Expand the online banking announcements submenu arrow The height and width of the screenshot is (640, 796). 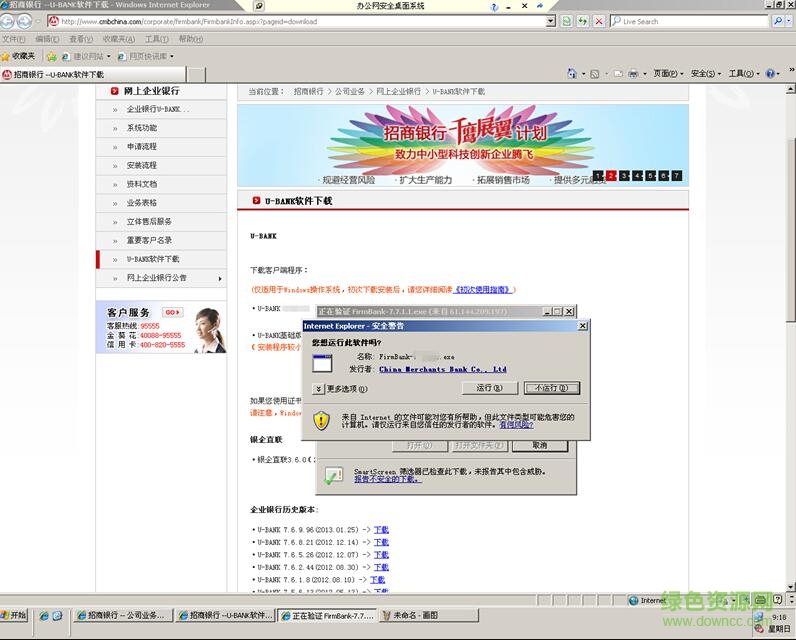click(220, 279)
